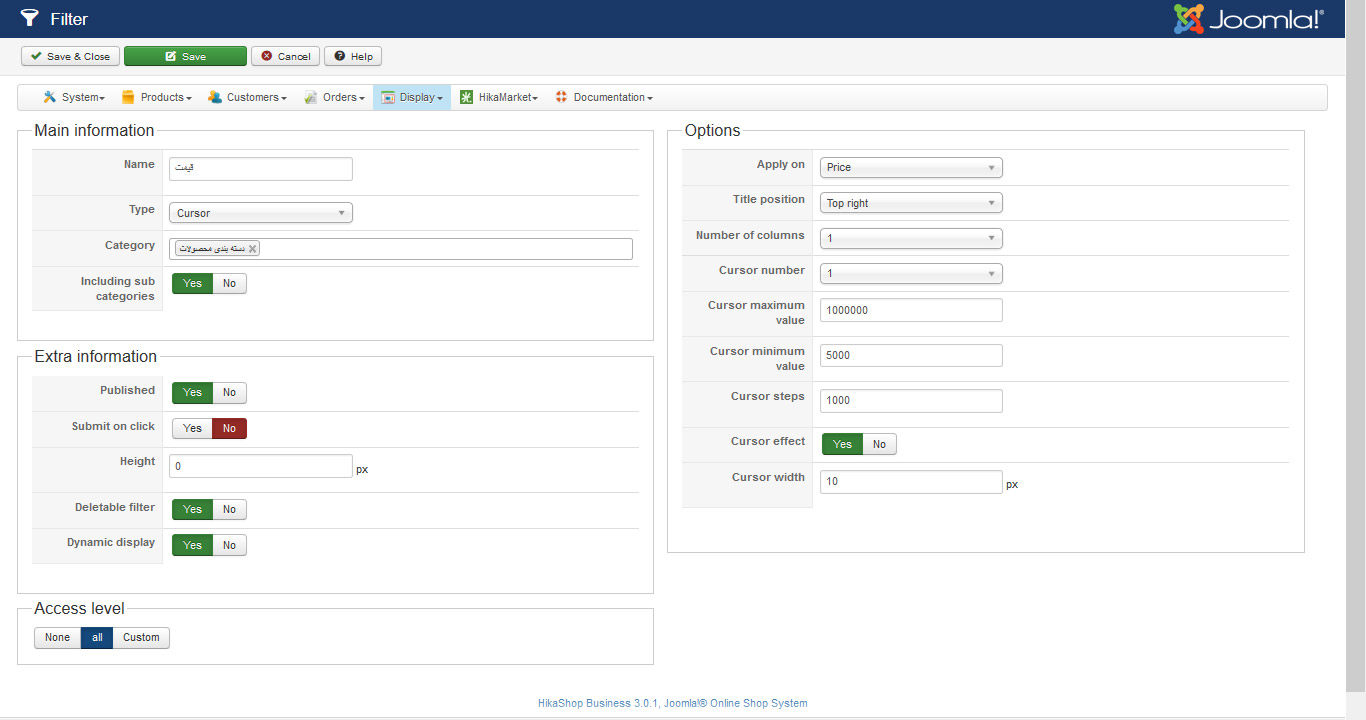The width and height of the screenshot is (1366, 720).
Task: Remove the selected category tag
Action: [x=252, y=249]
